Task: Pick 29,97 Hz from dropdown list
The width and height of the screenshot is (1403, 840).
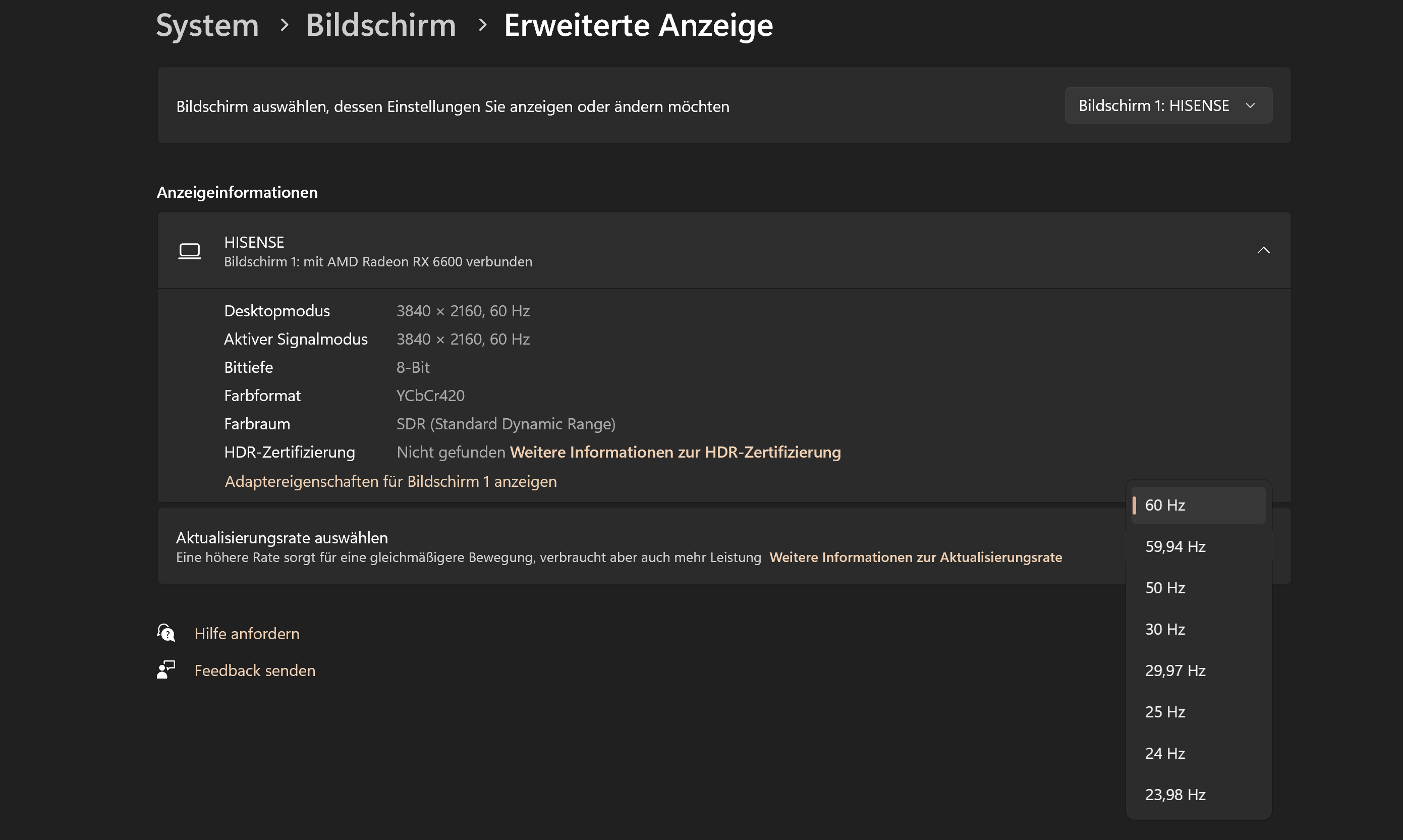Action: click(1198, 670)
